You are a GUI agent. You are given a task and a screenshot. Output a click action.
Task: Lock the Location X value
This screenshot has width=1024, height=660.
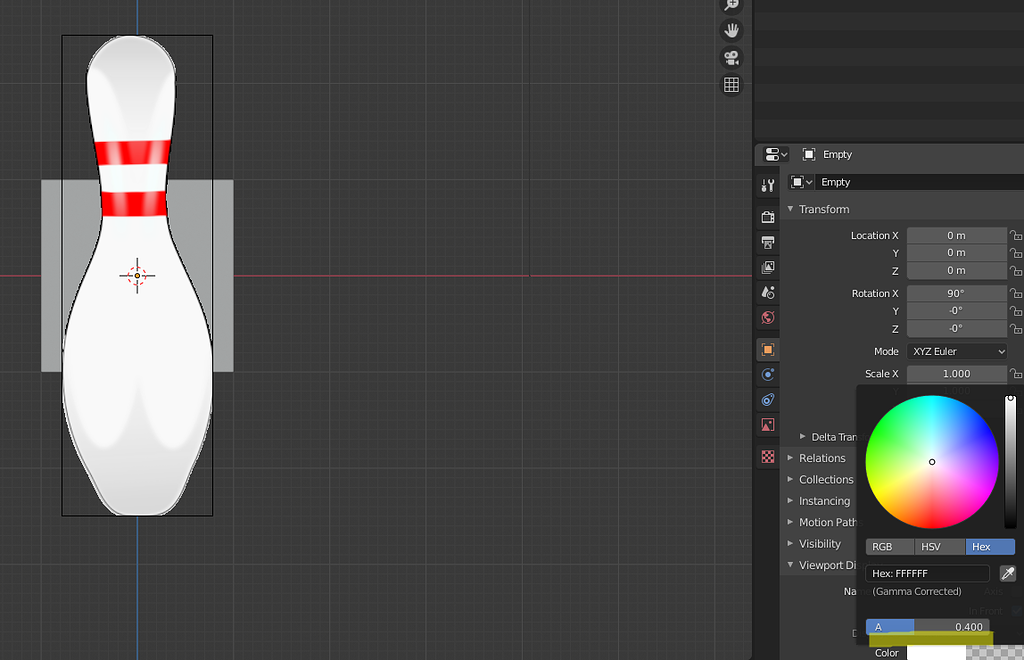(x=1016, y=235)
